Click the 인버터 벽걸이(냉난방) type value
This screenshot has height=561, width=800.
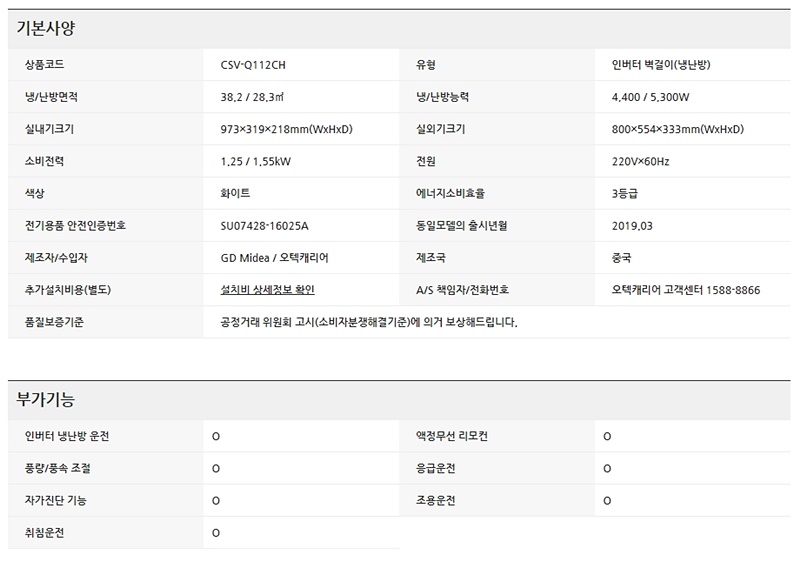[660, 66]
